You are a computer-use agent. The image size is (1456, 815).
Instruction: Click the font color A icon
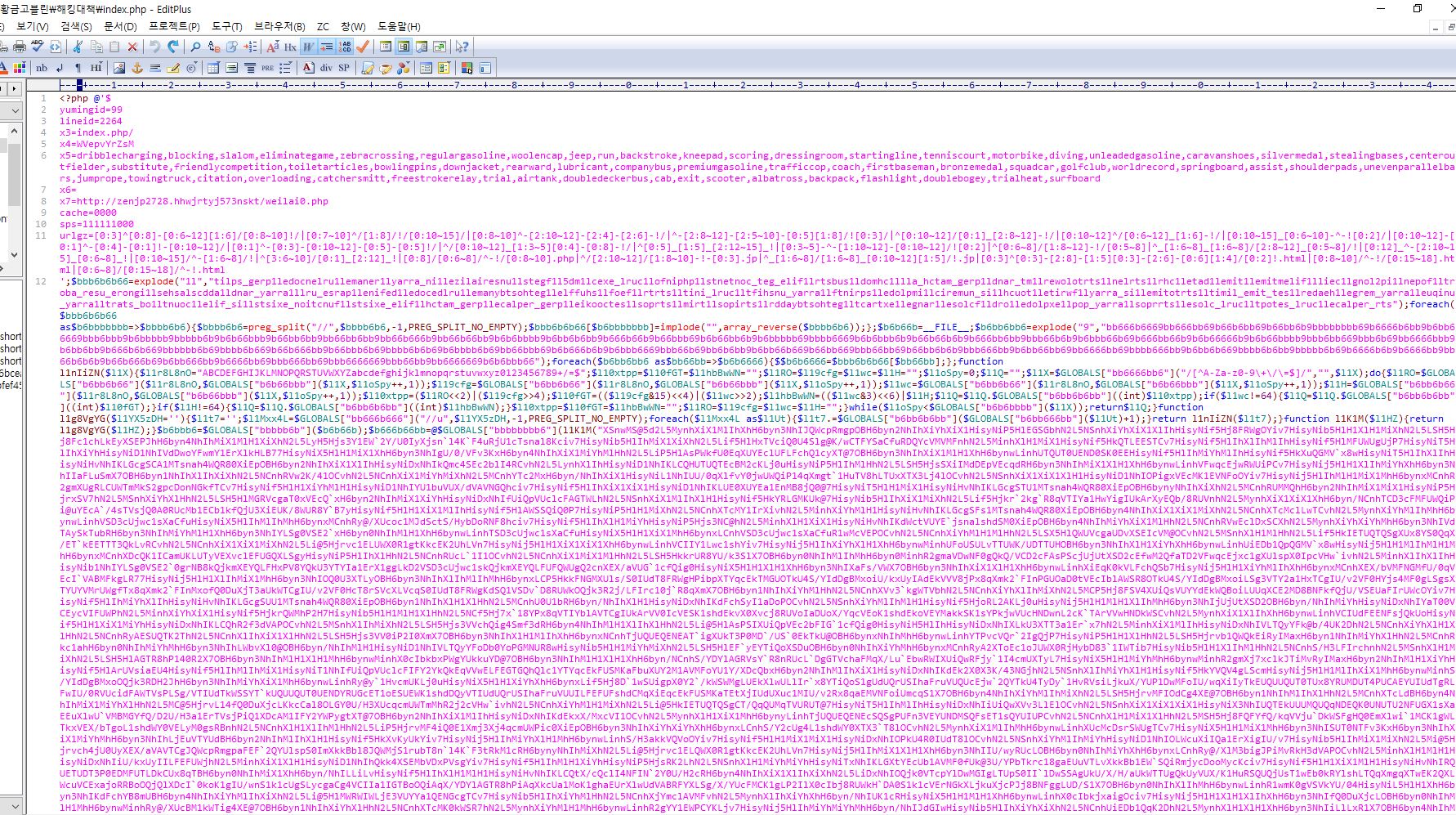click(2, 68)
